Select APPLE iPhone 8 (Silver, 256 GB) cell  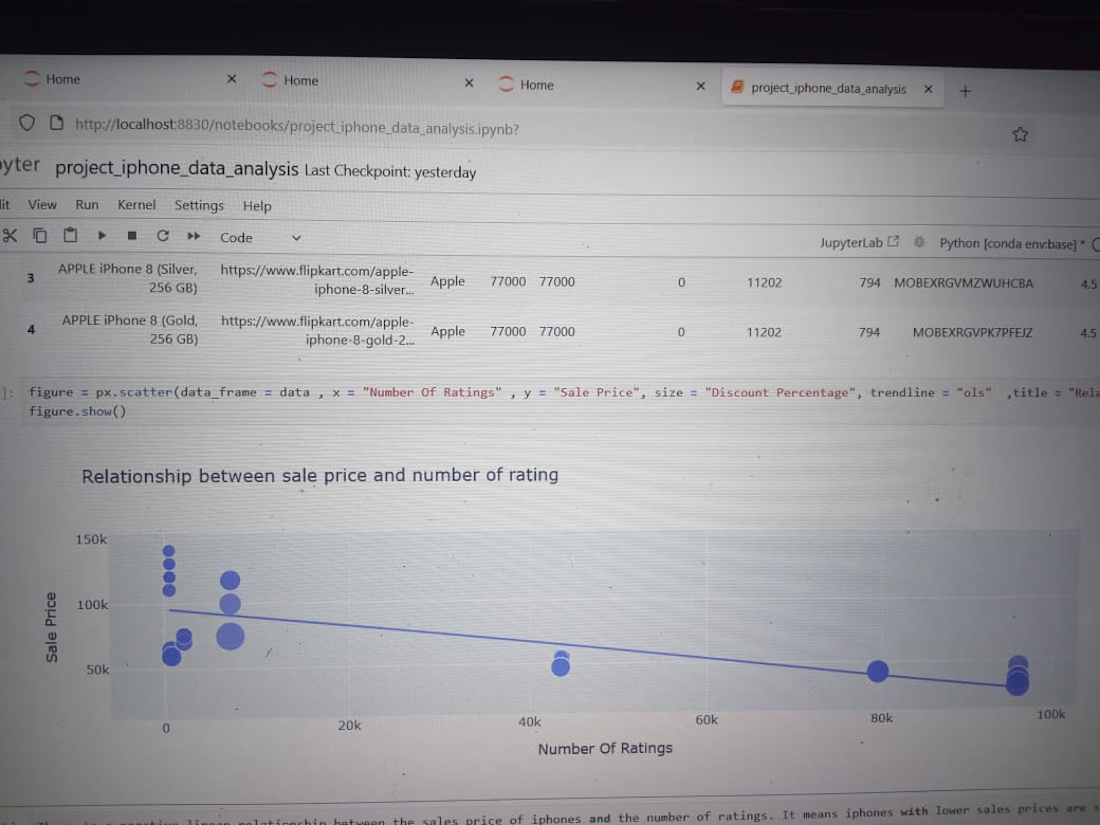coord(128,278)
